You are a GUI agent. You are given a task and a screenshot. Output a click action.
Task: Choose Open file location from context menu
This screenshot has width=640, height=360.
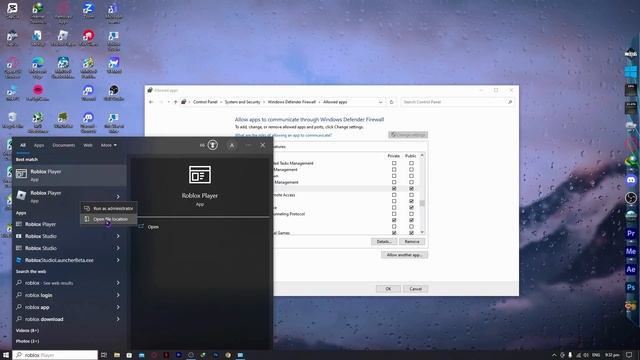109,219
